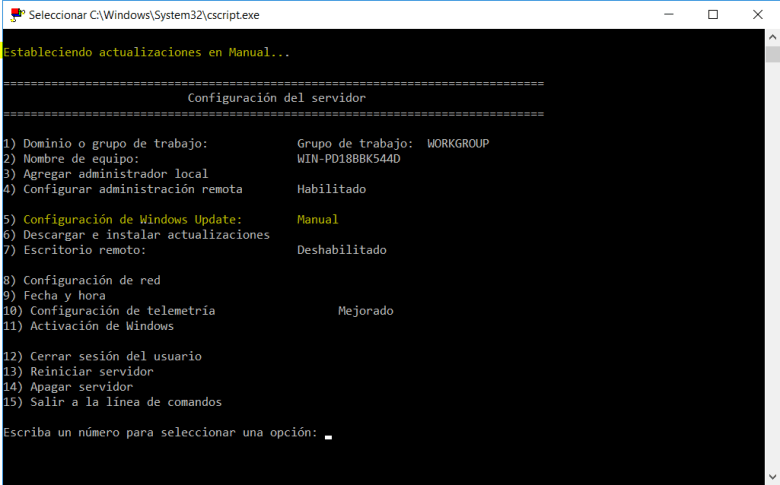Click option '7) Escritorio remoto:'

click(75, 250)
